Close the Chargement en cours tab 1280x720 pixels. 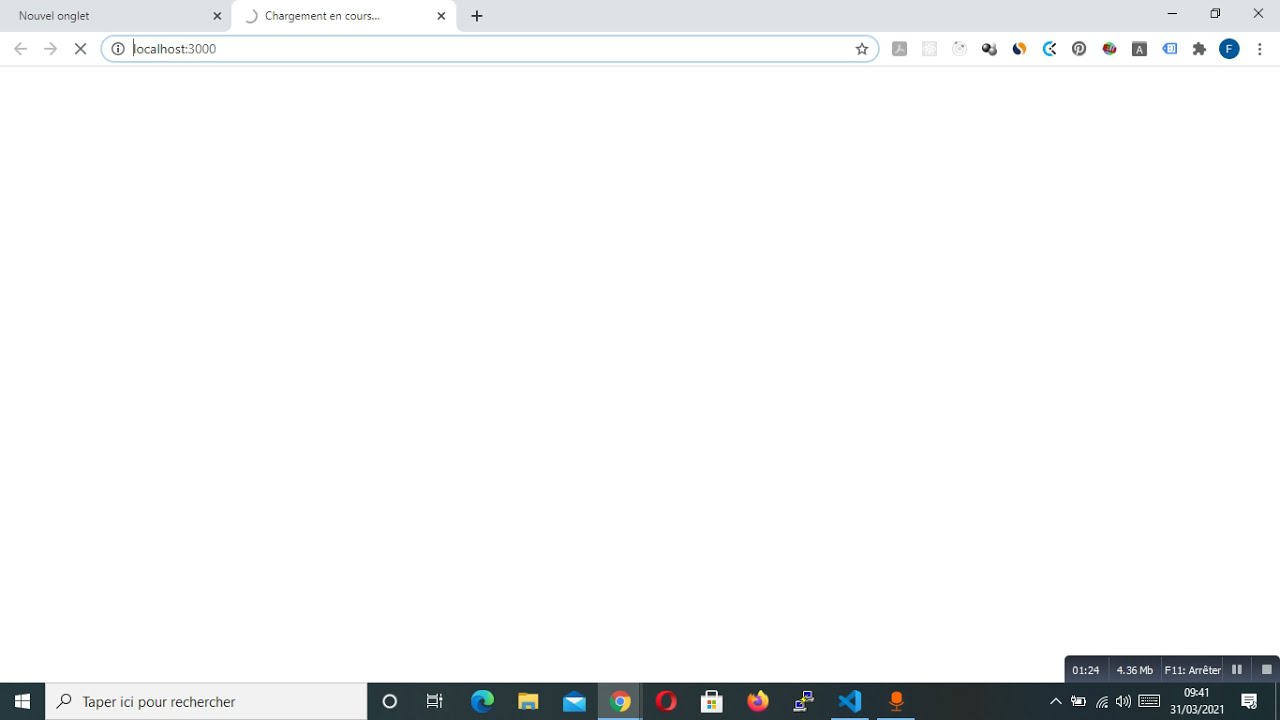[441, 16]
